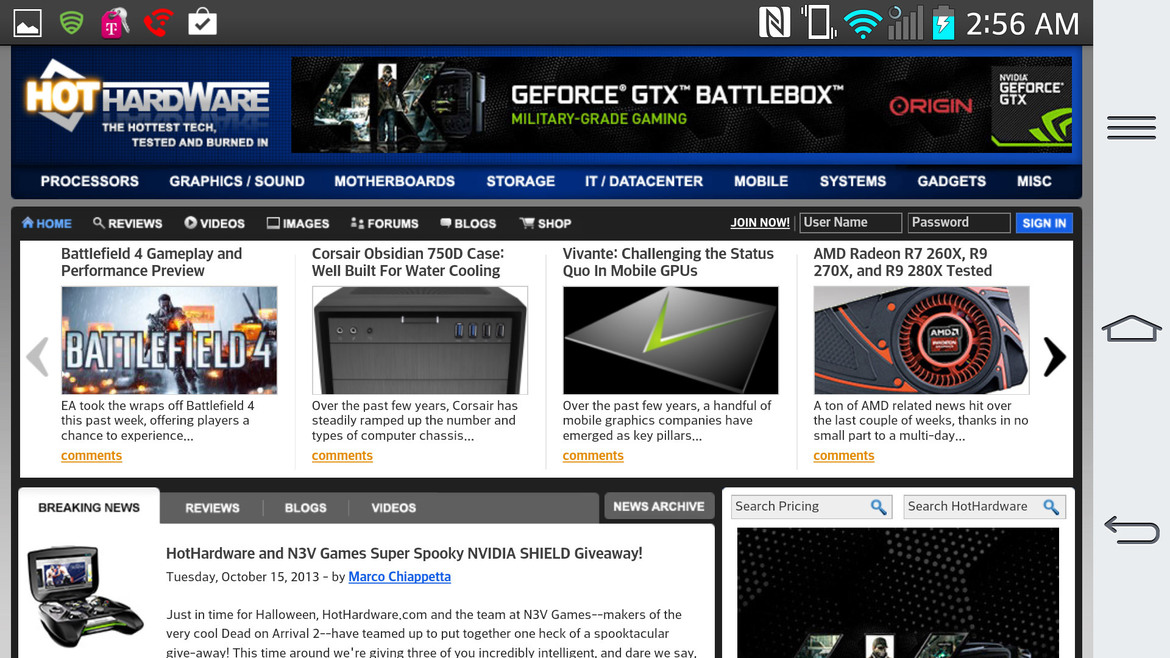Open Battlefield 4 Gameplay article title
The height and width of the screenshot is (658, 1170).
click(151, 262)
